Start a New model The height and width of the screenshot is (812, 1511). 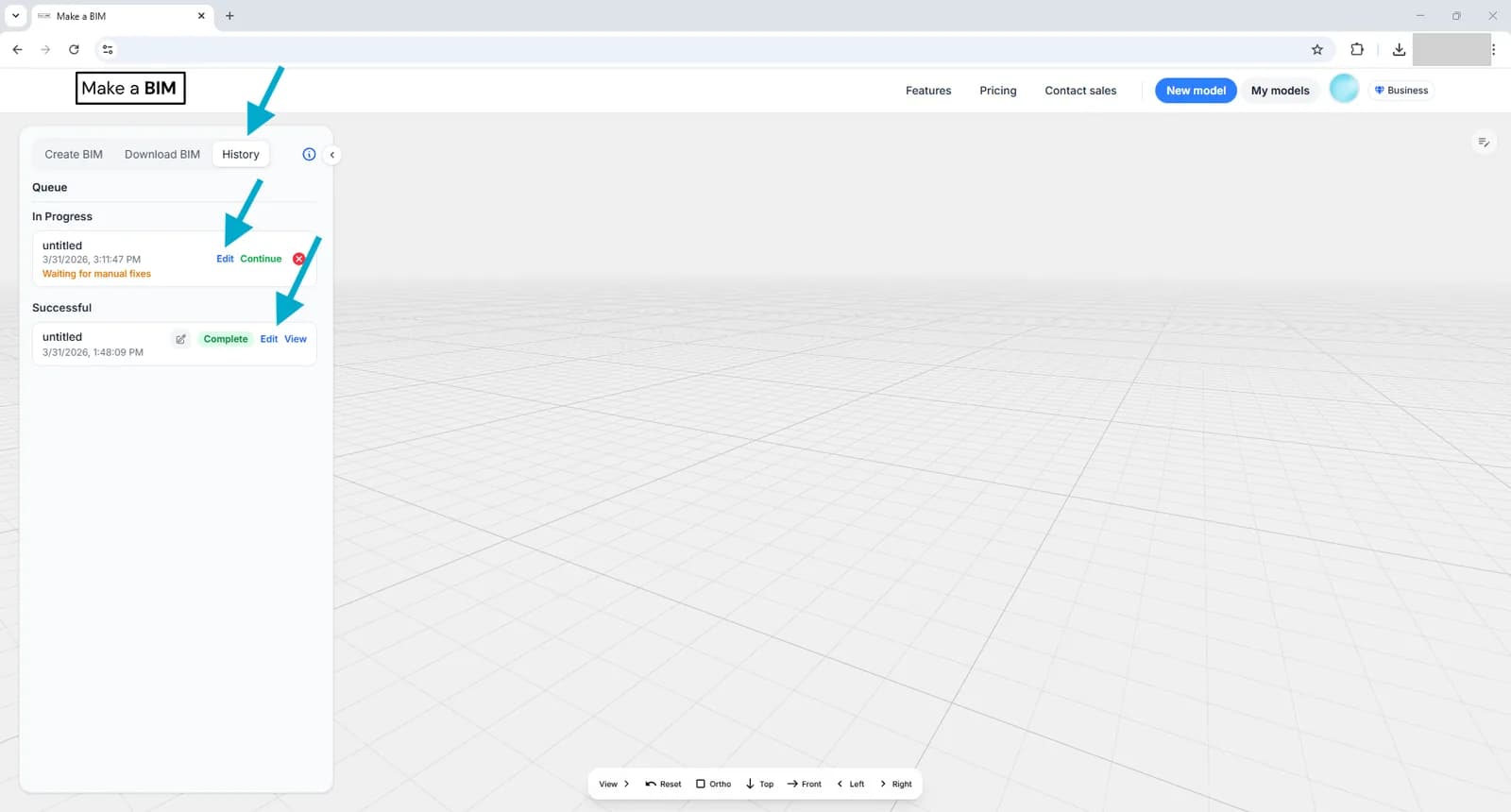tap(1196, 91)
